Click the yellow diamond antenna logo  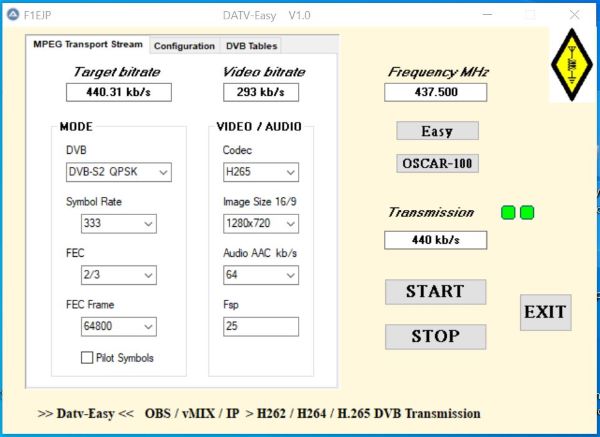tap(572, 65)
